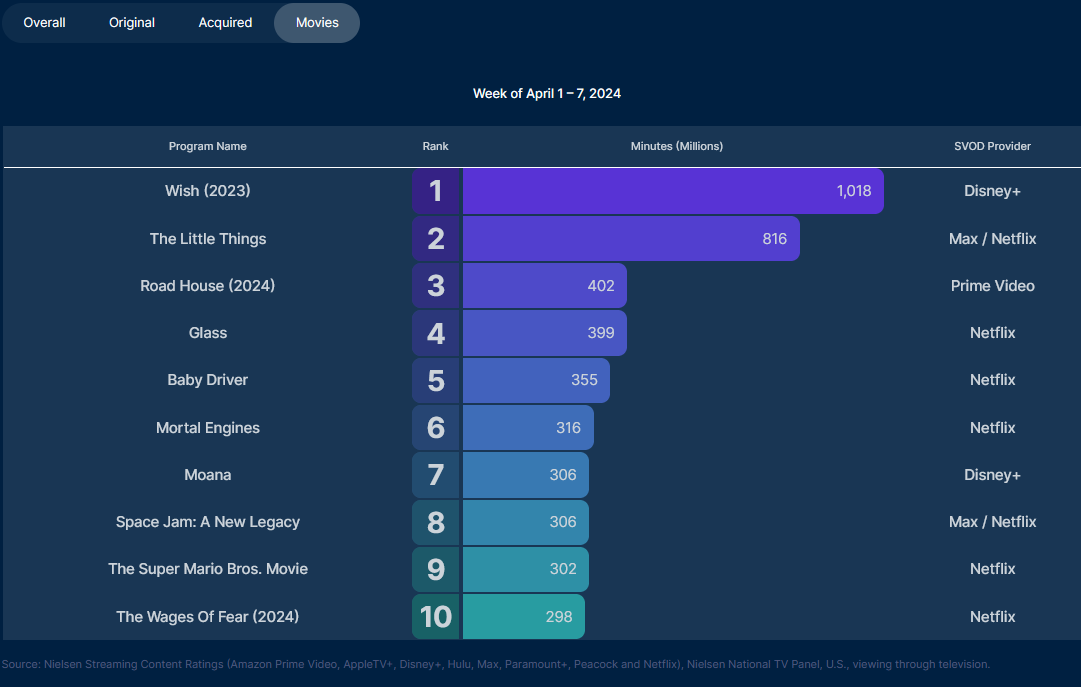Click rank 5 badge for Baby Driver
This screenshot has height=687, width=1081.
tap(436, 380)
